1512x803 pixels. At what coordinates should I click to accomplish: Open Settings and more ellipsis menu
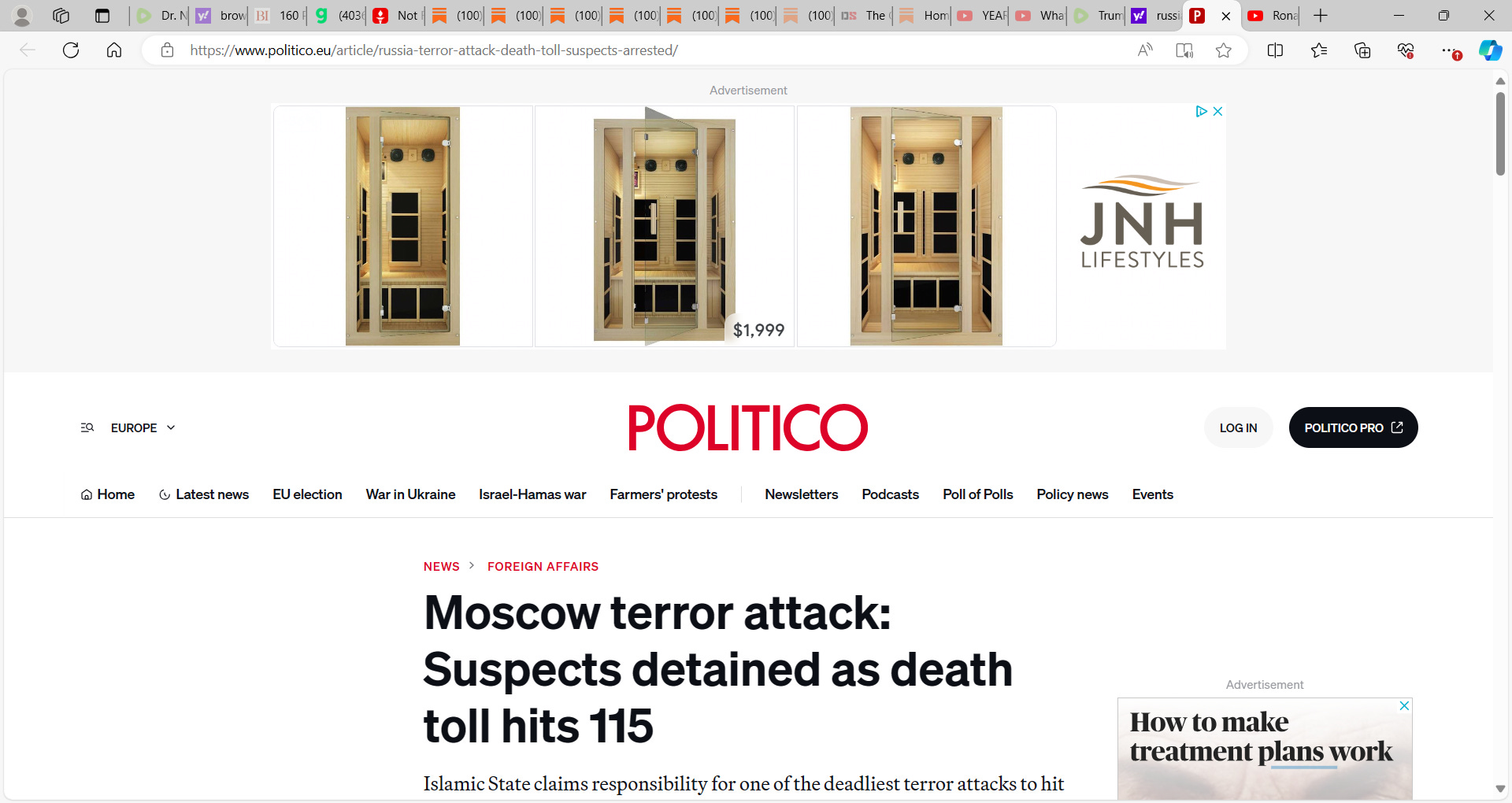pos(1449,50)
